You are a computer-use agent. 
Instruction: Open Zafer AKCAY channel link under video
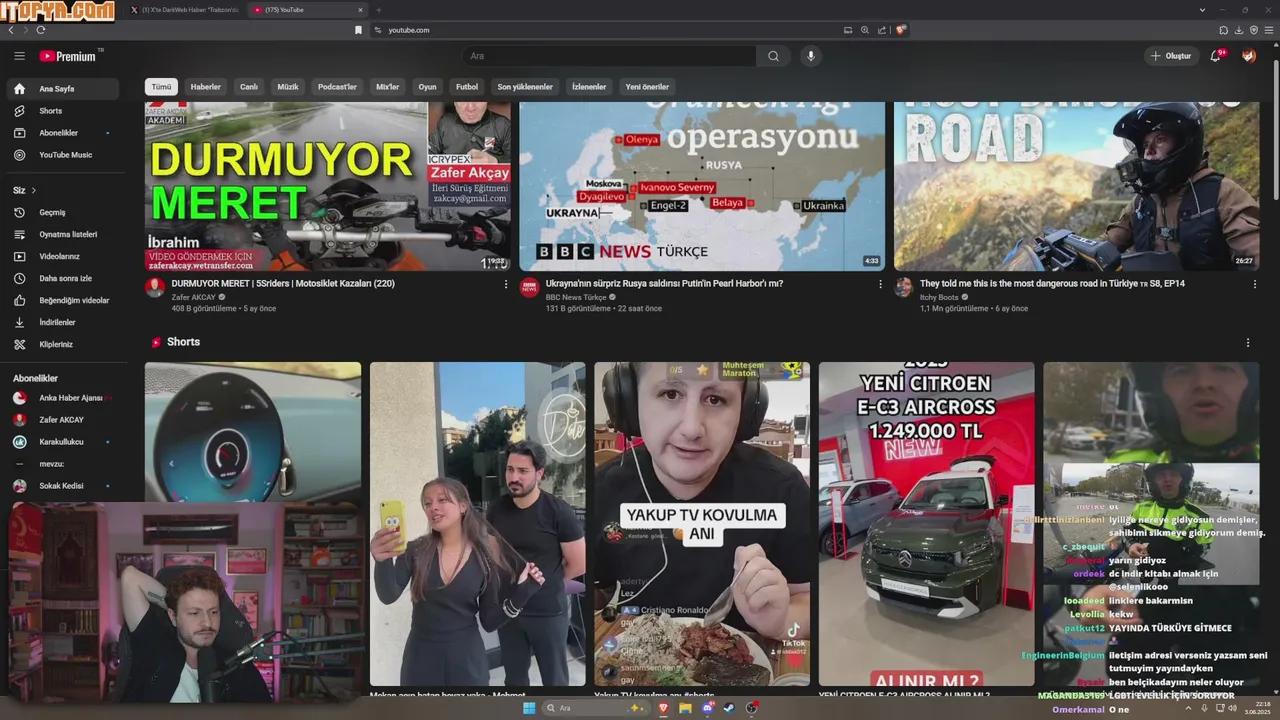pyautogui.click(x=193, y=297)
